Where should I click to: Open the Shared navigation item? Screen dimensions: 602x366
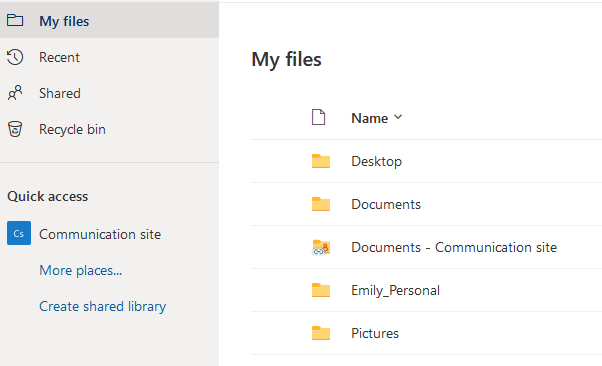click(x=109, y=93)
